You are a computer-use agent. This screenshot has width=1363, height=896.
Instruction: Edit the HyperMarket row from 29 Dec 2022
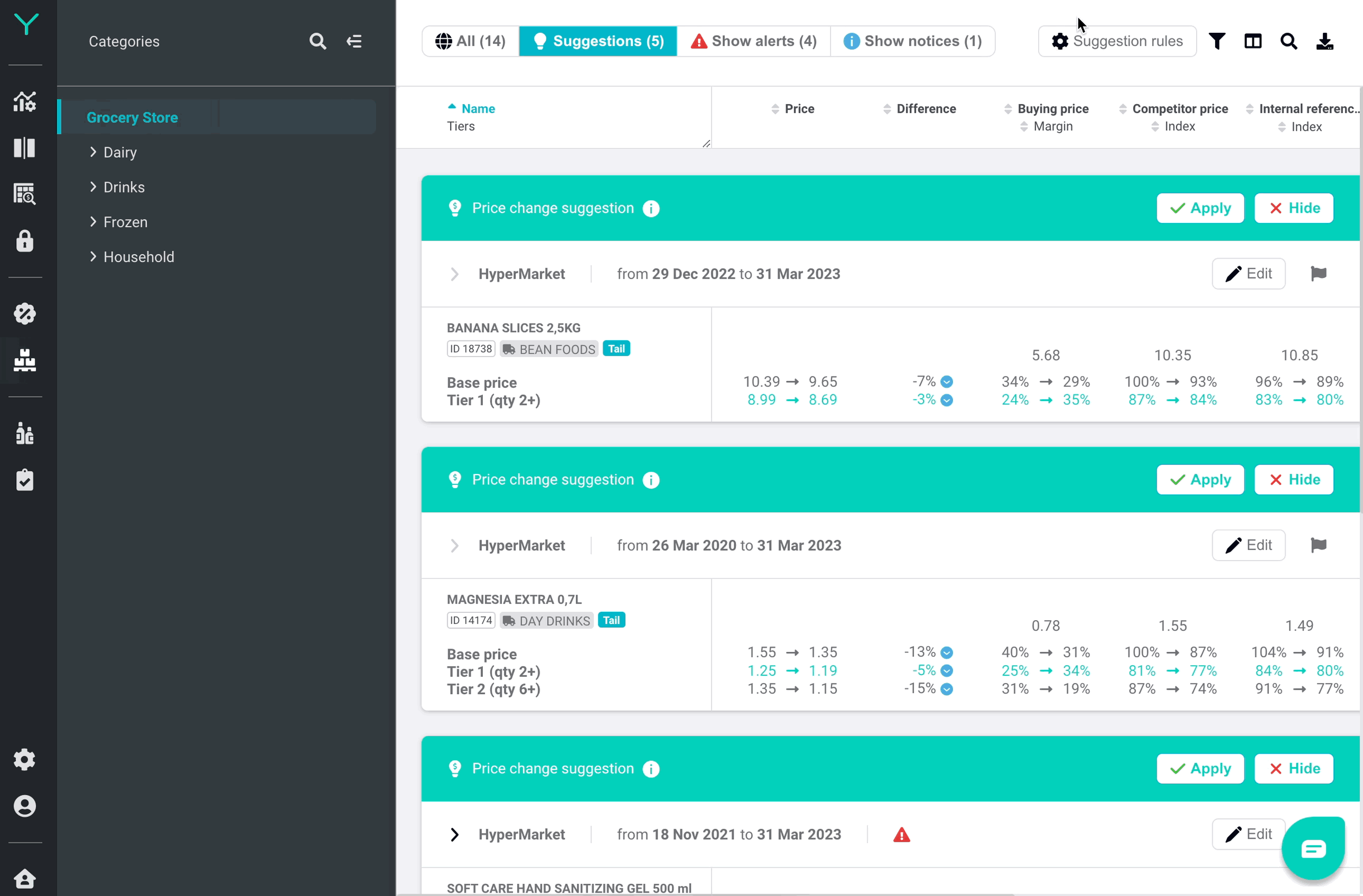[x=1248, y=274]
